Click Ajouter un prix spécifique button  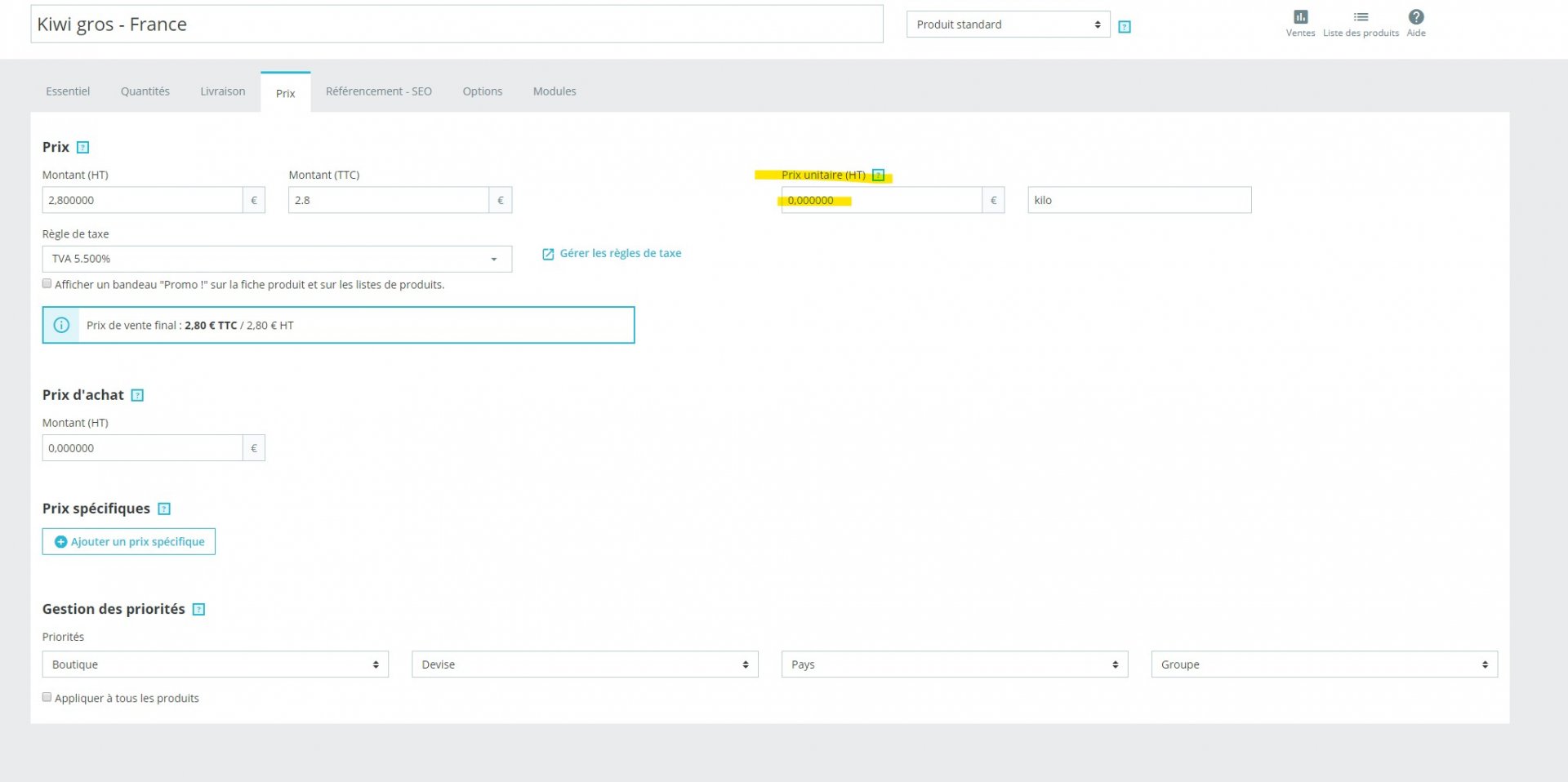coord(129,542)
